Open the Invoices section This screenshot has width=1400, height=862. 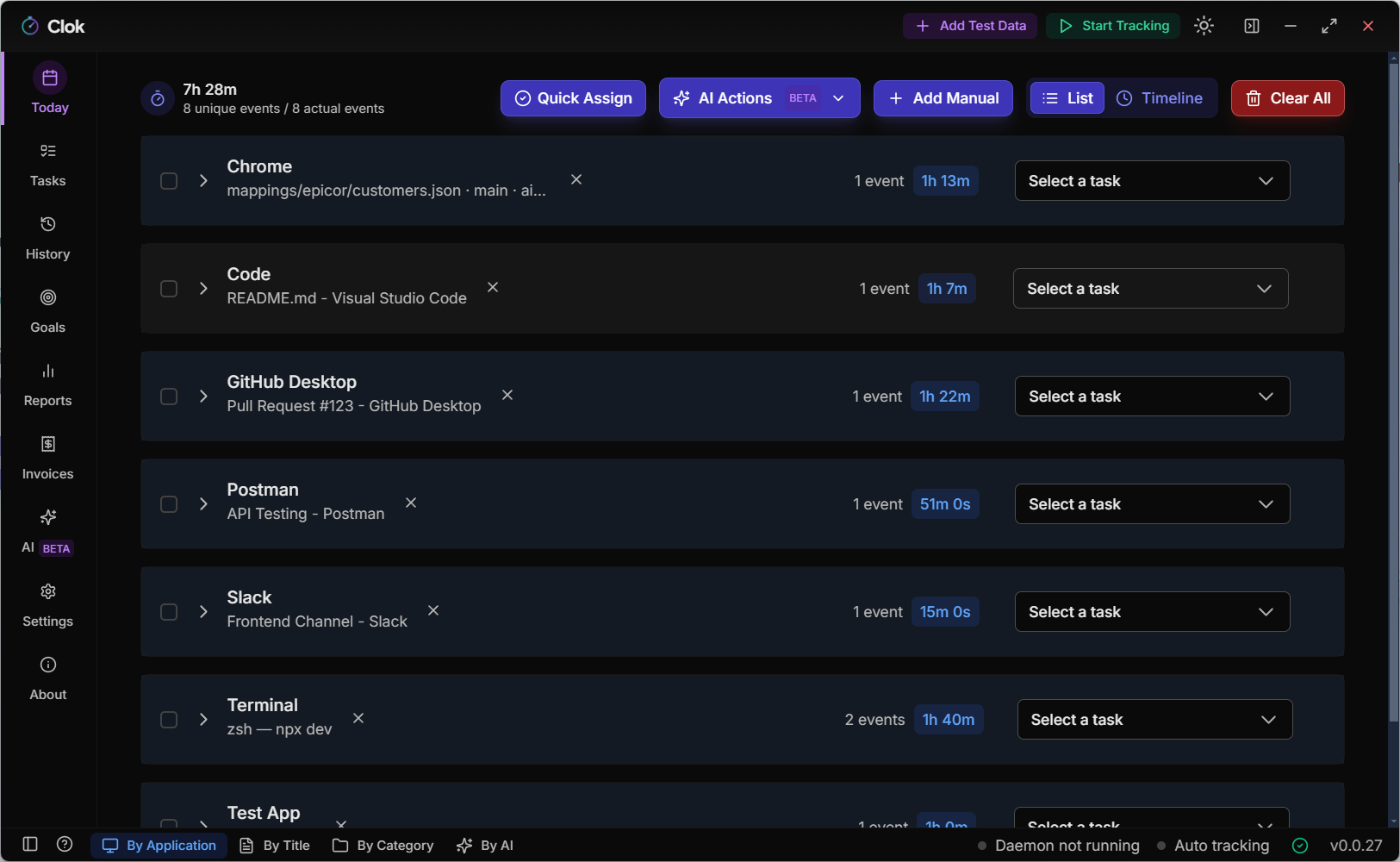48,458
